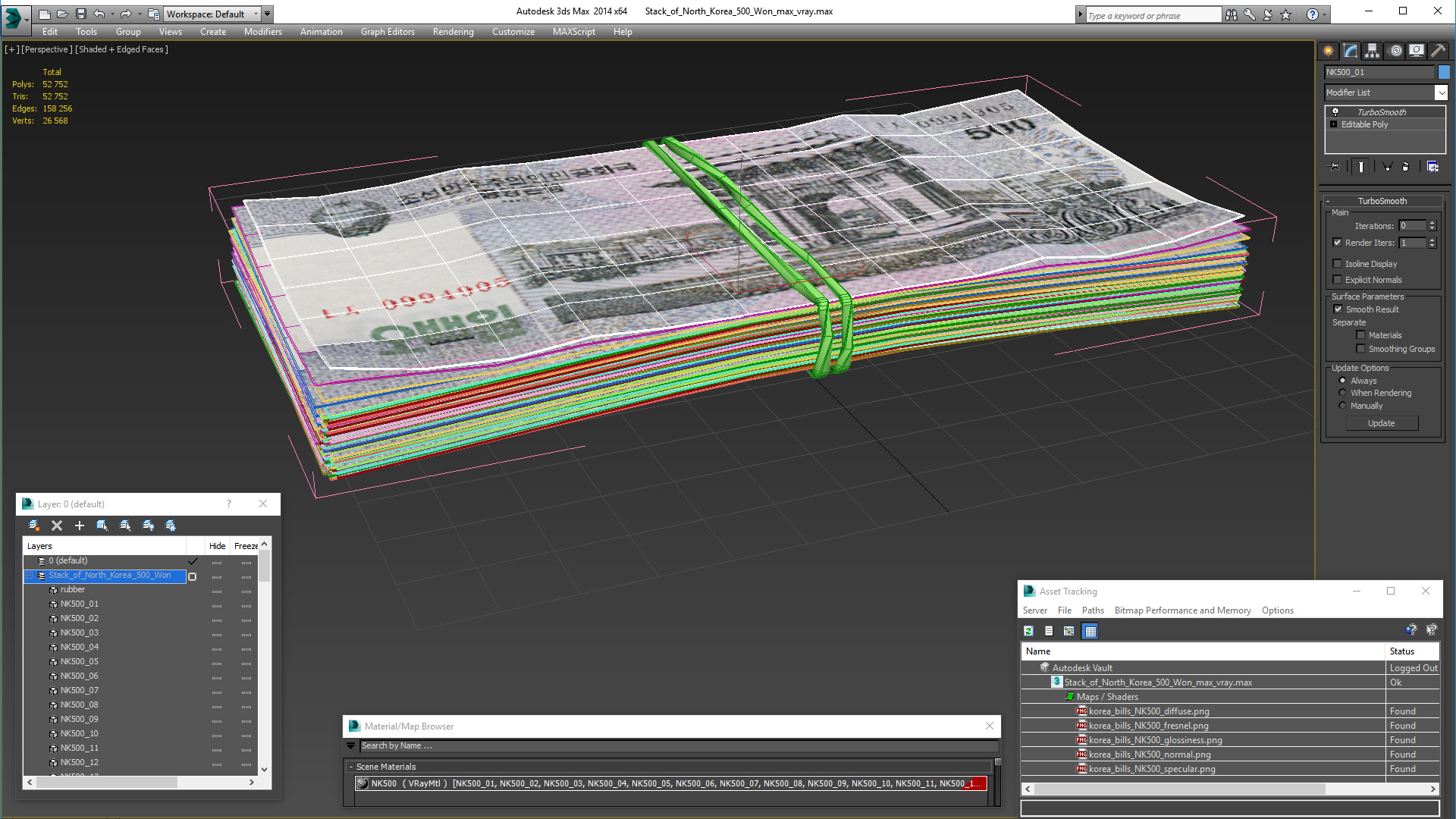Open the Workspace: Default dropdown

pyautogui.click(x=212, y=14)
